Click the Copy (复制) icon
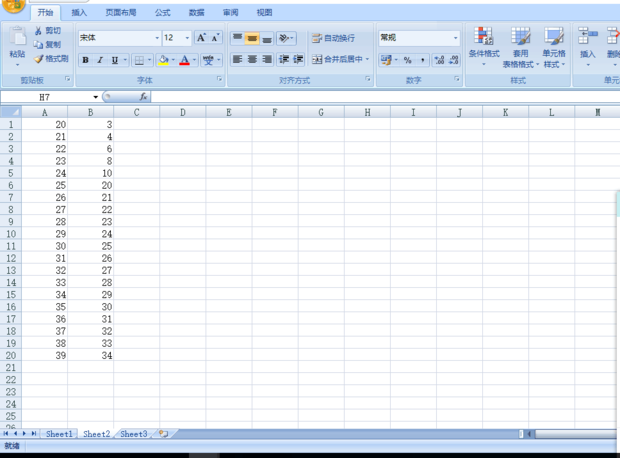Screen dimensions: 620x458 (39, 45)
